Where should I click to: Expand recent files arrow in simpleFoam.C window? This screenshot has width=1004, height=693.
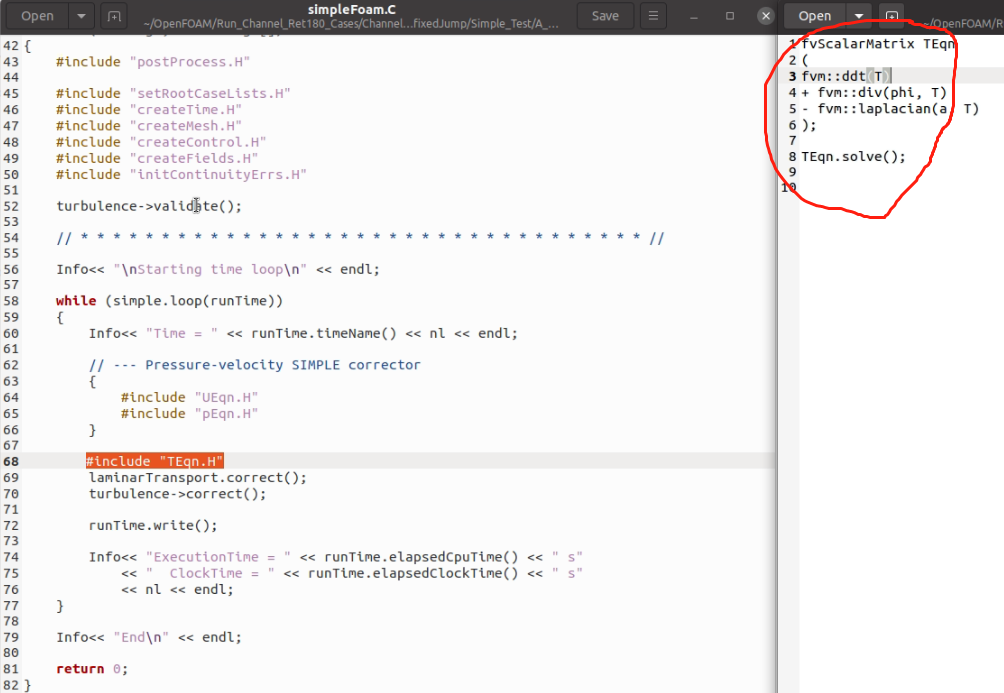[82, 16]
